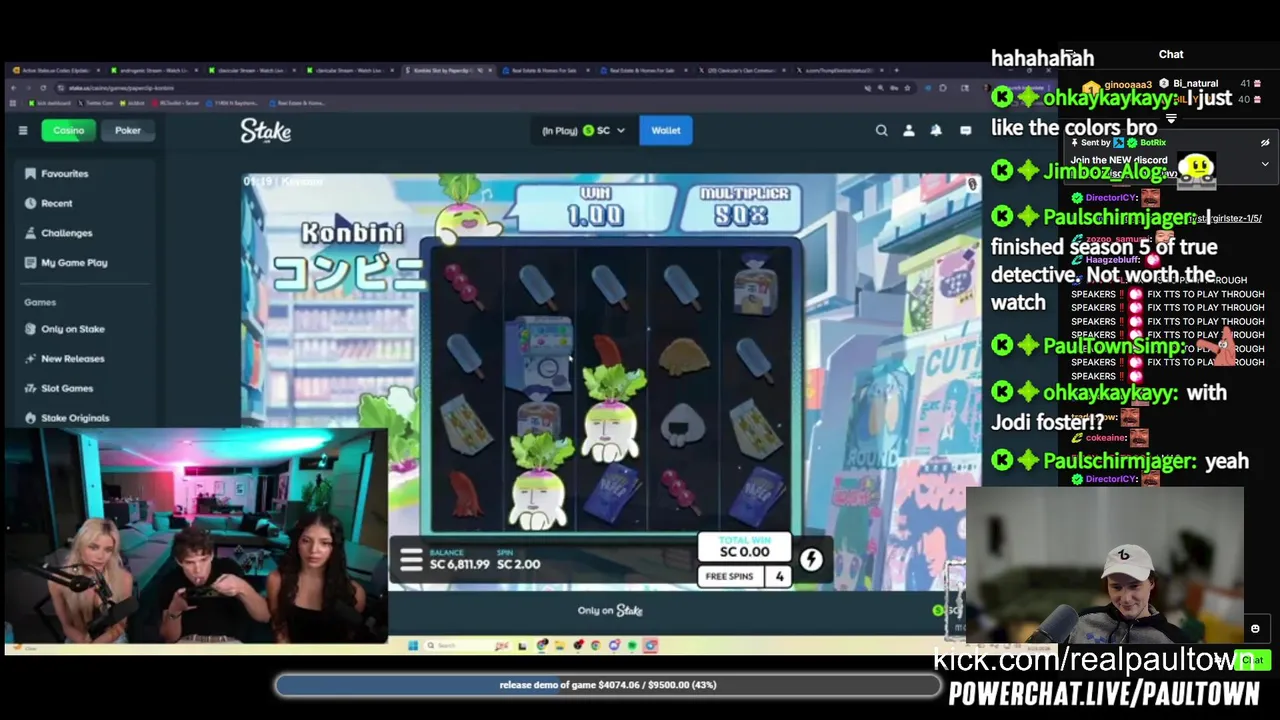The image size is (1280, 720).
Task: Click the Challenges icon
Action: coord(30,233)
